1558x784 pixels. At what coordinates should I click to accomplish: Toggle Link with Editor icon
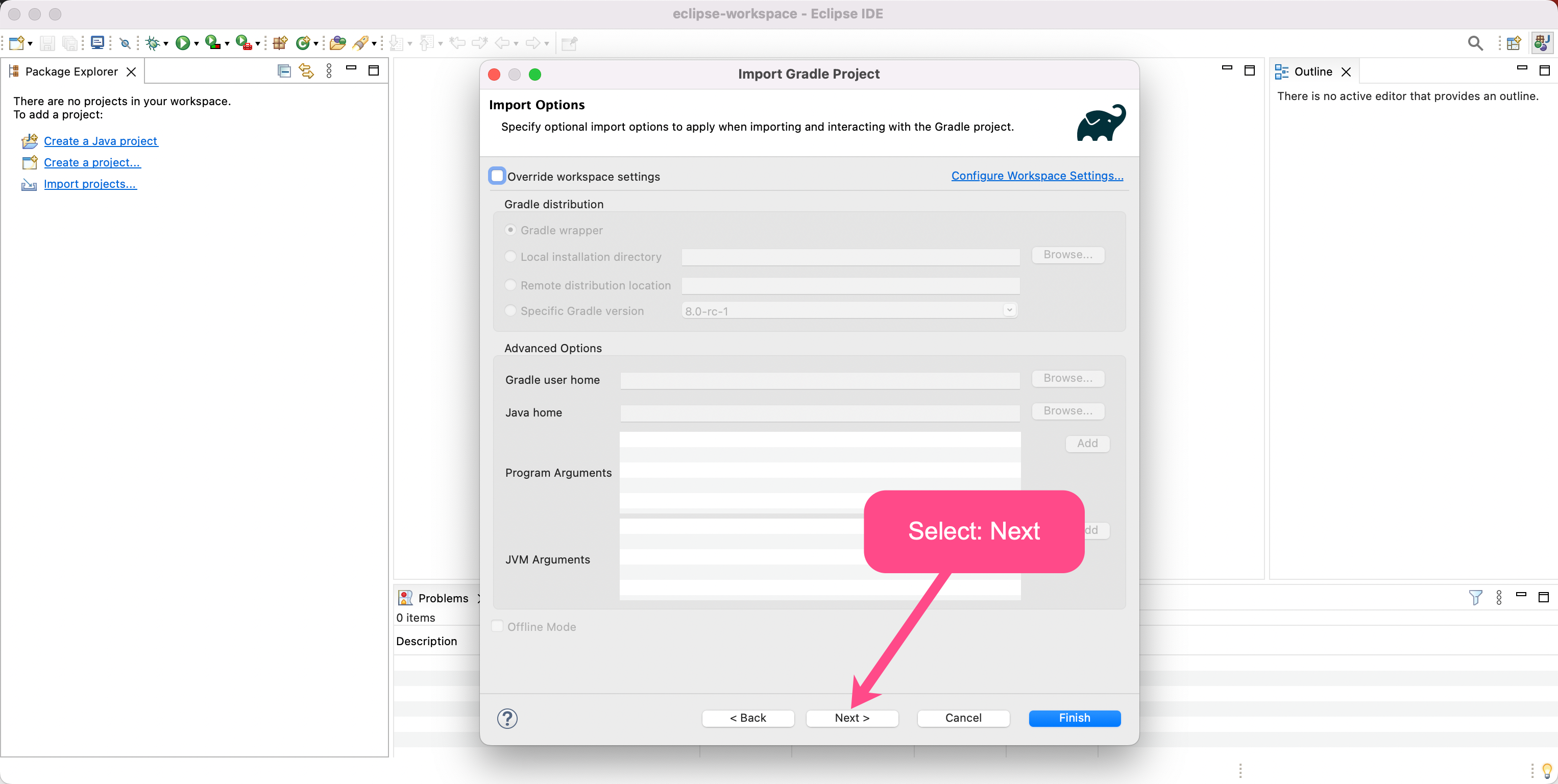(x=307, y=71)
